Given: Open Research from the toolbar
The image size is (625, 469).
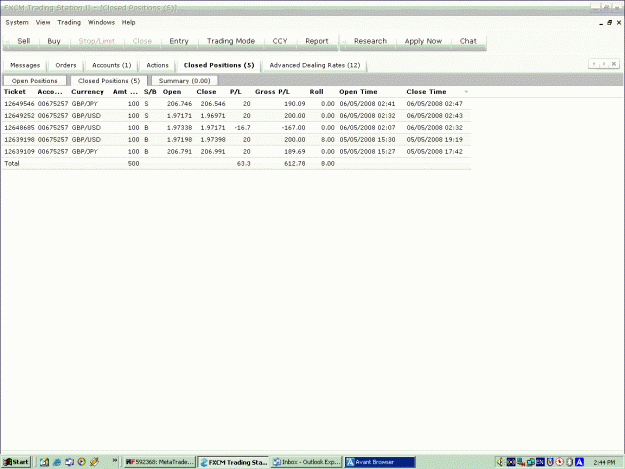Looking at the screenshot, I should point(370,41).
